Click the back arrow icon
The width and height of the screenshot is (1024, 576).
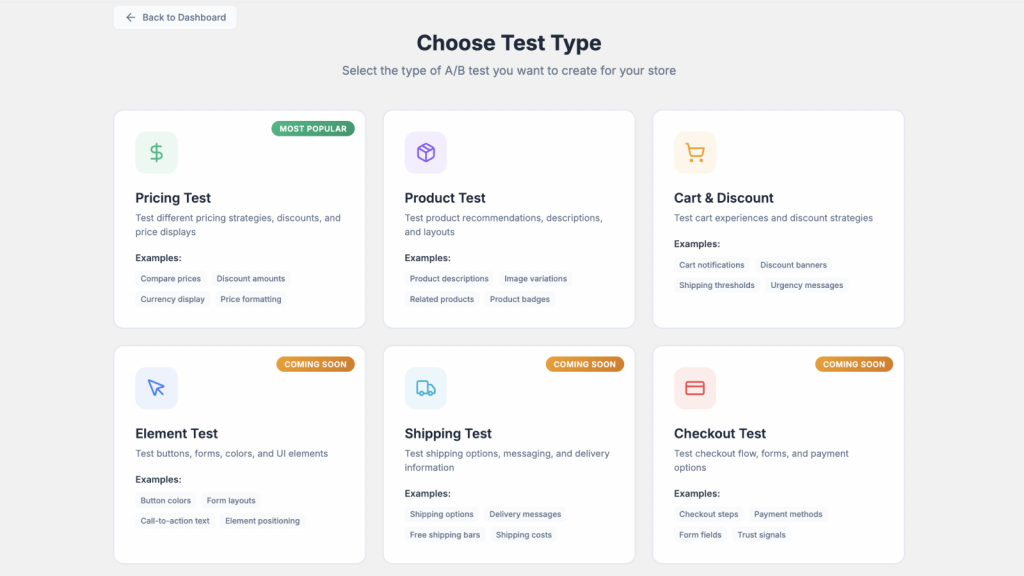tap(130, 17)
